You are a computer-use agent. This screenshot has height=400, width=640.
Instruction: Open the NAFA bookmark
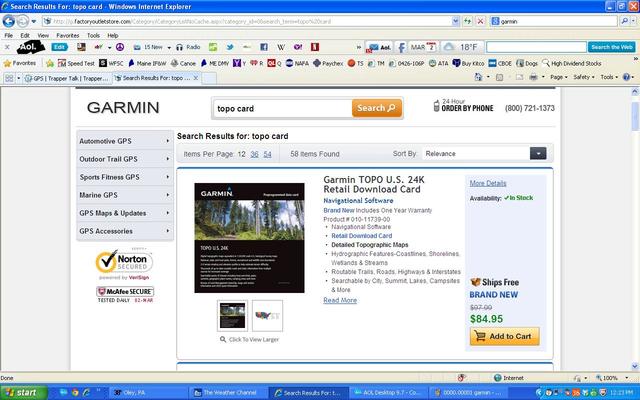[297, 63]
